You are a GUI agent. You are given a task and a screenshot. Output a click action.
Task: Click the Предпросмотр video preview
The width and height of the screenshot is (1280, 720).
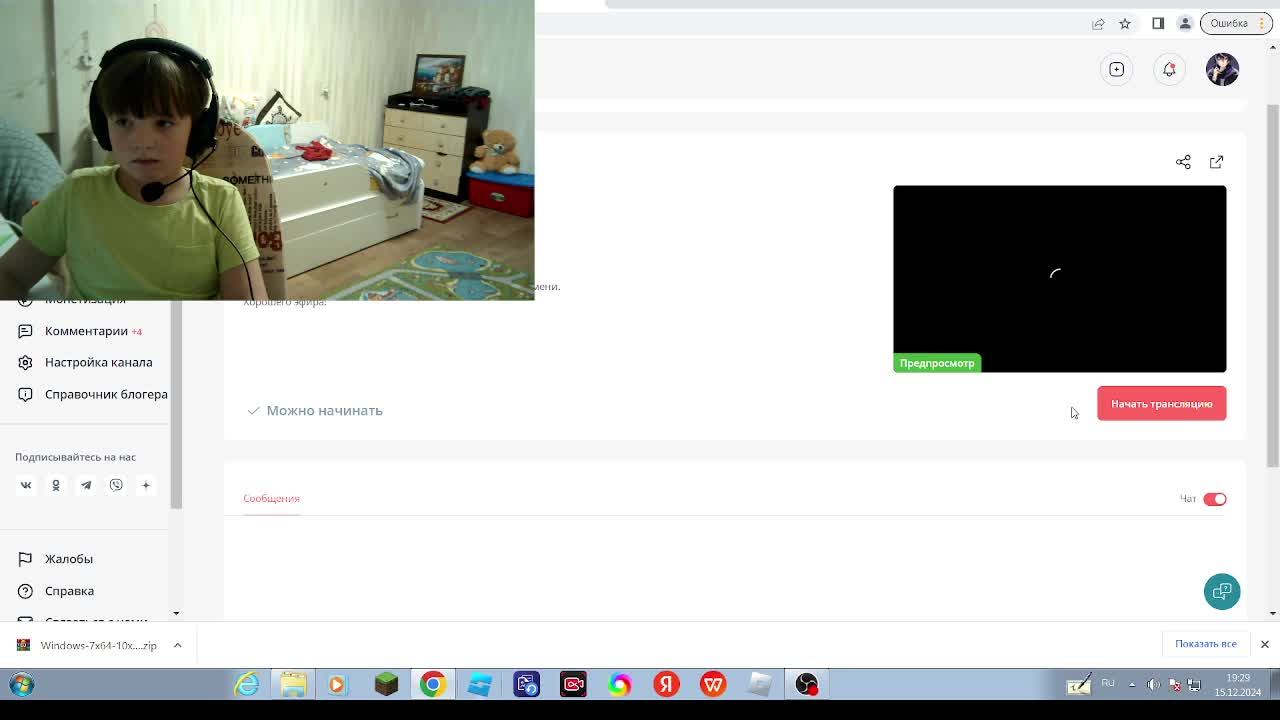(x=1059, y=279)
